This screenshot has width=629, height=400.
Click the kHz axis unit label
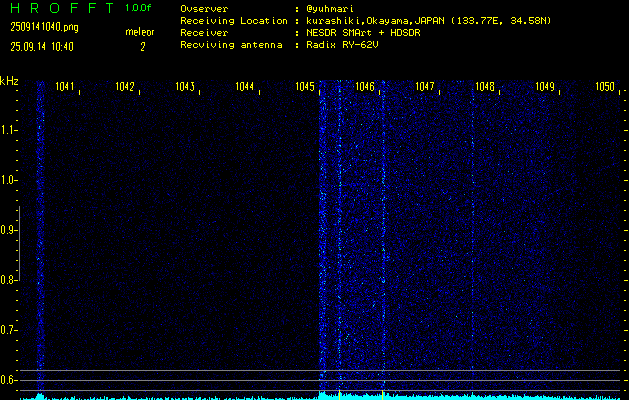coord(9,81)
